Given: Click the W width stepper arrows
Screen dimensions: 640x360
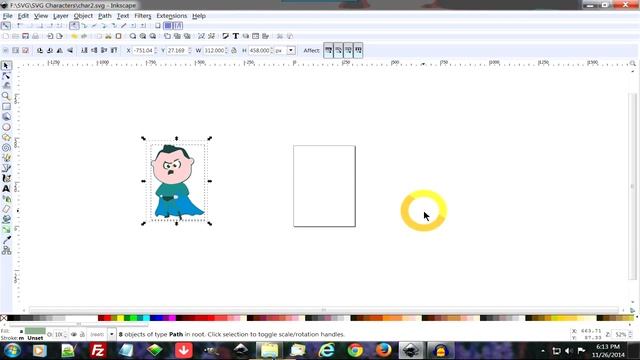Looking at the screenshot, I should click(x=227, y=51).
